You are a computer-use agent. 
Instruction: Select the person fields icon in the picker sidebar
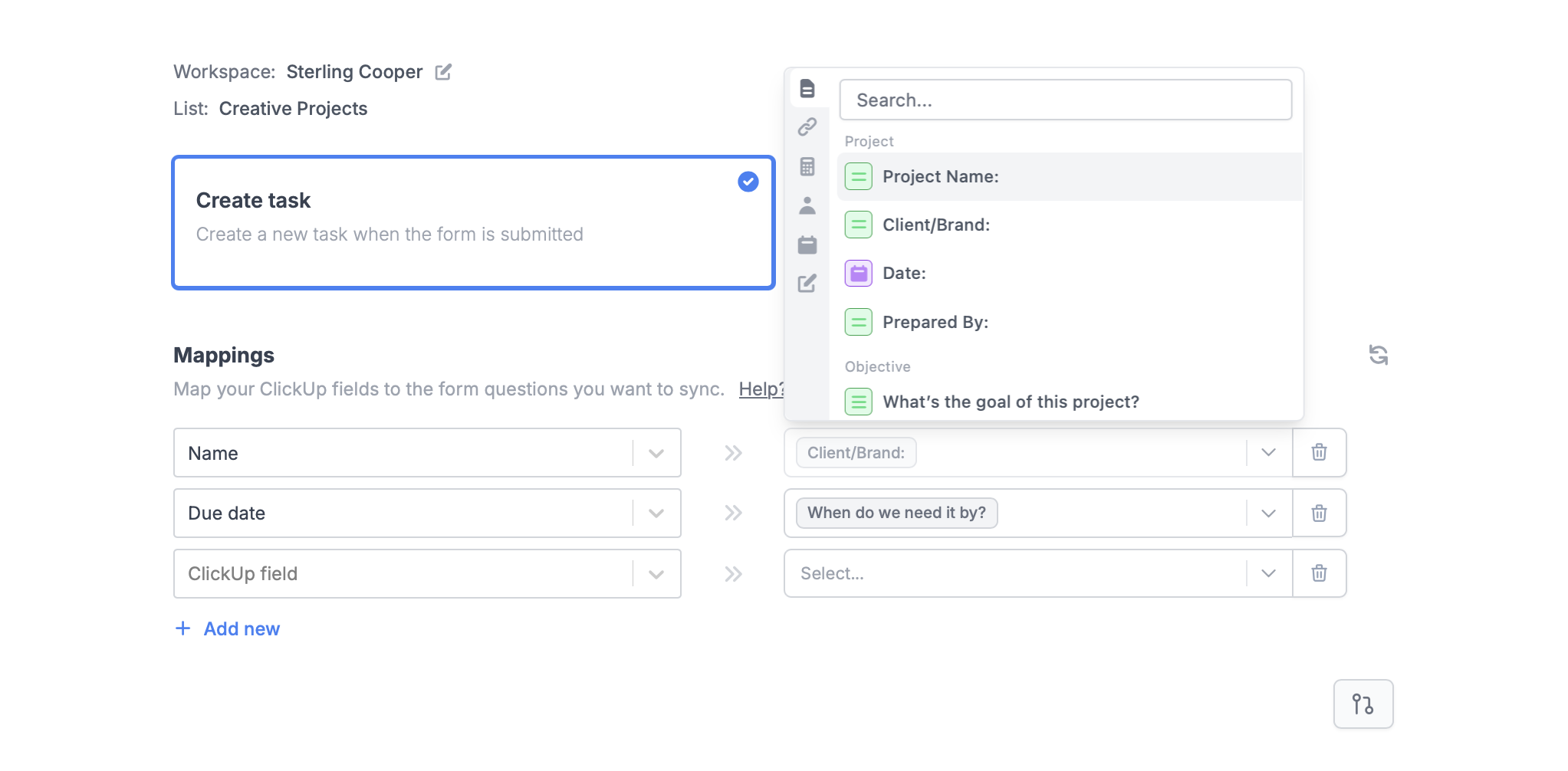(807, 205)
